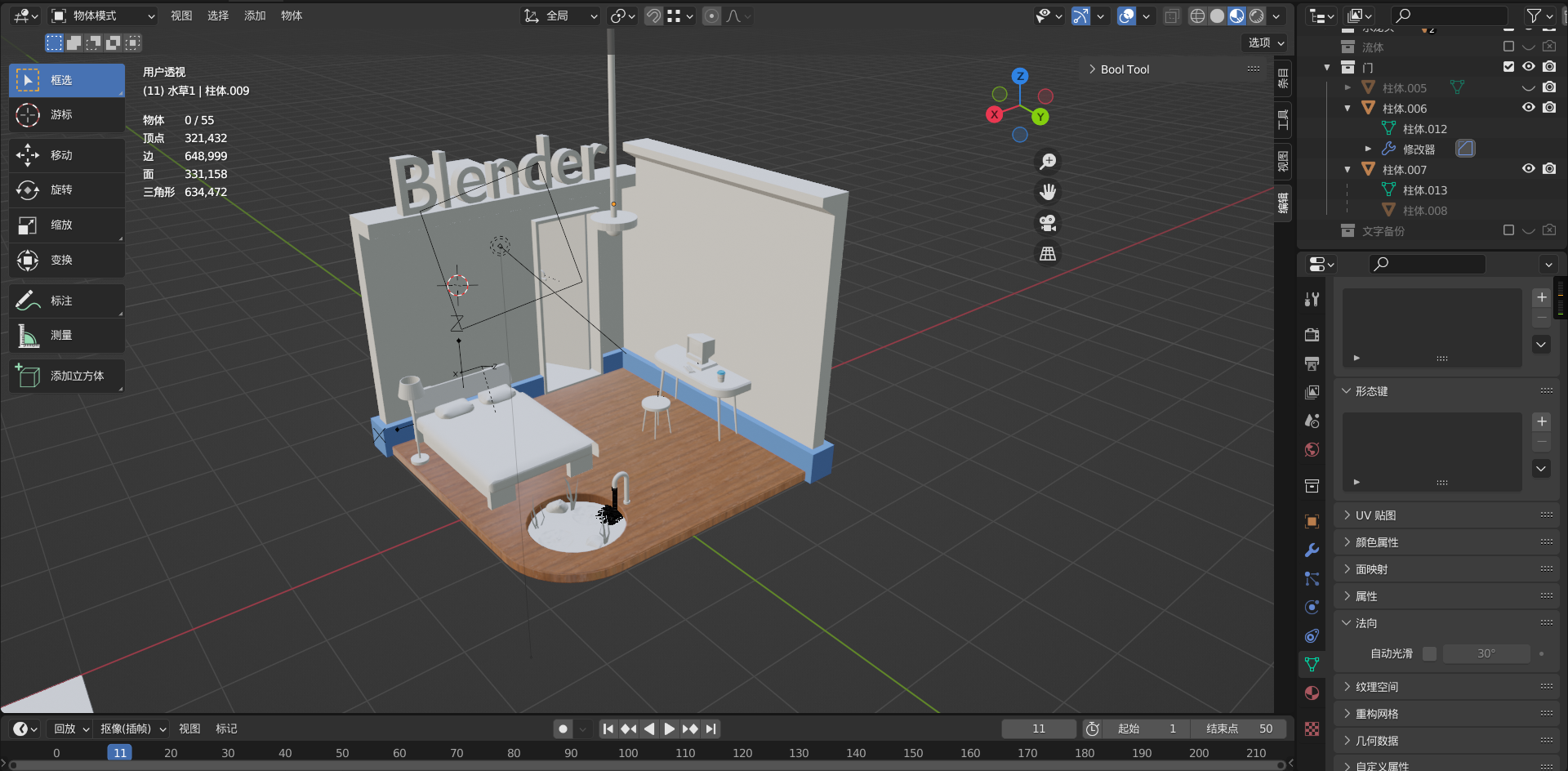Open the texture properties tab
This screenshot has width=1568, height=771.
click(1312, 729)
